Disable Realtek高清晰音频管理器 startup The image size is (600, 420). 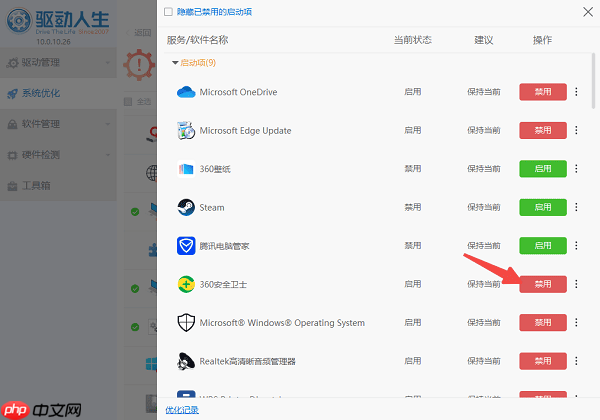tap(543, 361)
